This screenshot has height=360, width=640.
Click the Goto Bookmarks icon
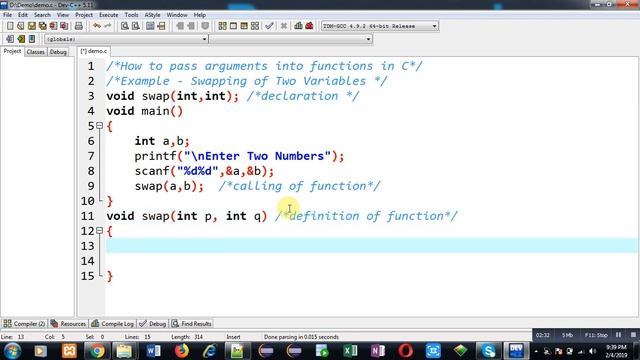tap(32, 39)
